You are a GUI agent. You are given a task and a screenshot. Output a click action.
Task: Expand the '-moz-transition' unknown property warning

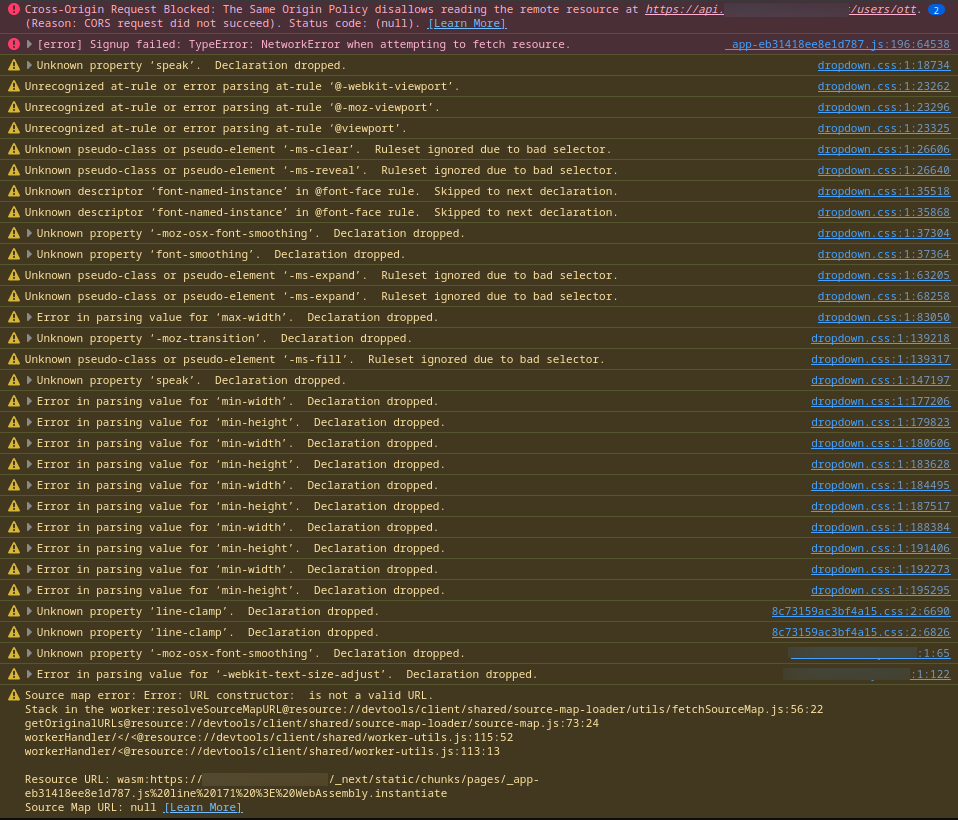coord(29,339)
